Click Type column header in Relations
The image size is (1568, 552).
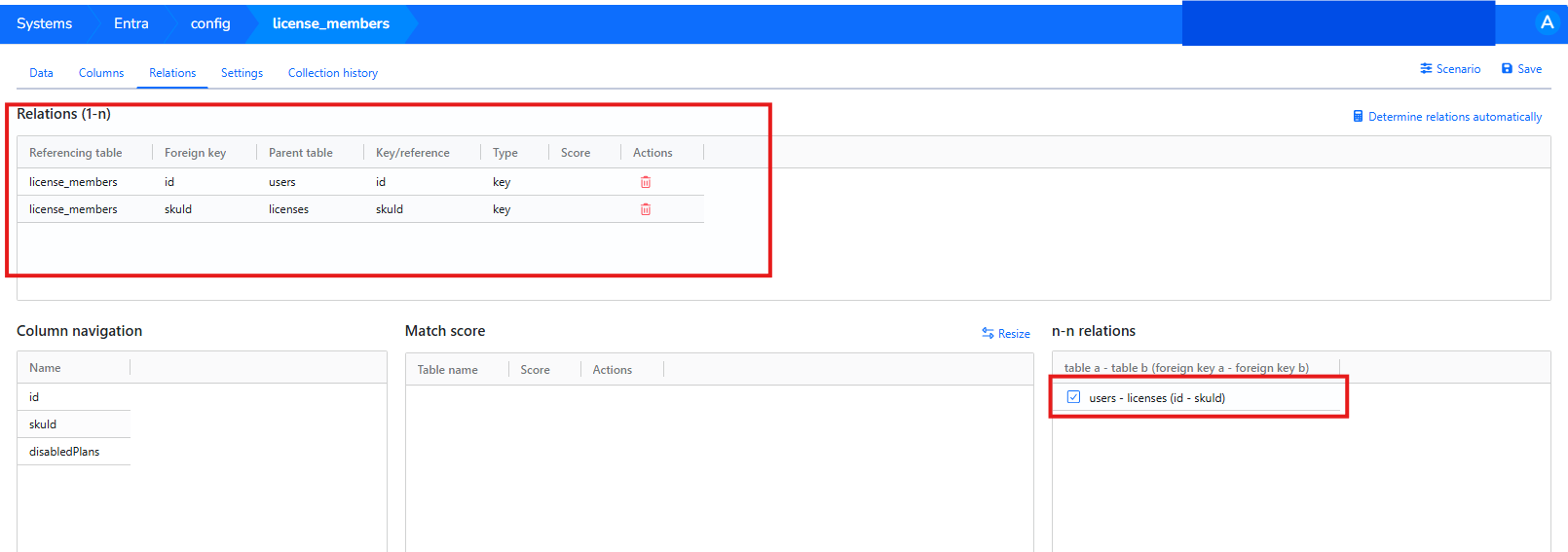(505, 153)
